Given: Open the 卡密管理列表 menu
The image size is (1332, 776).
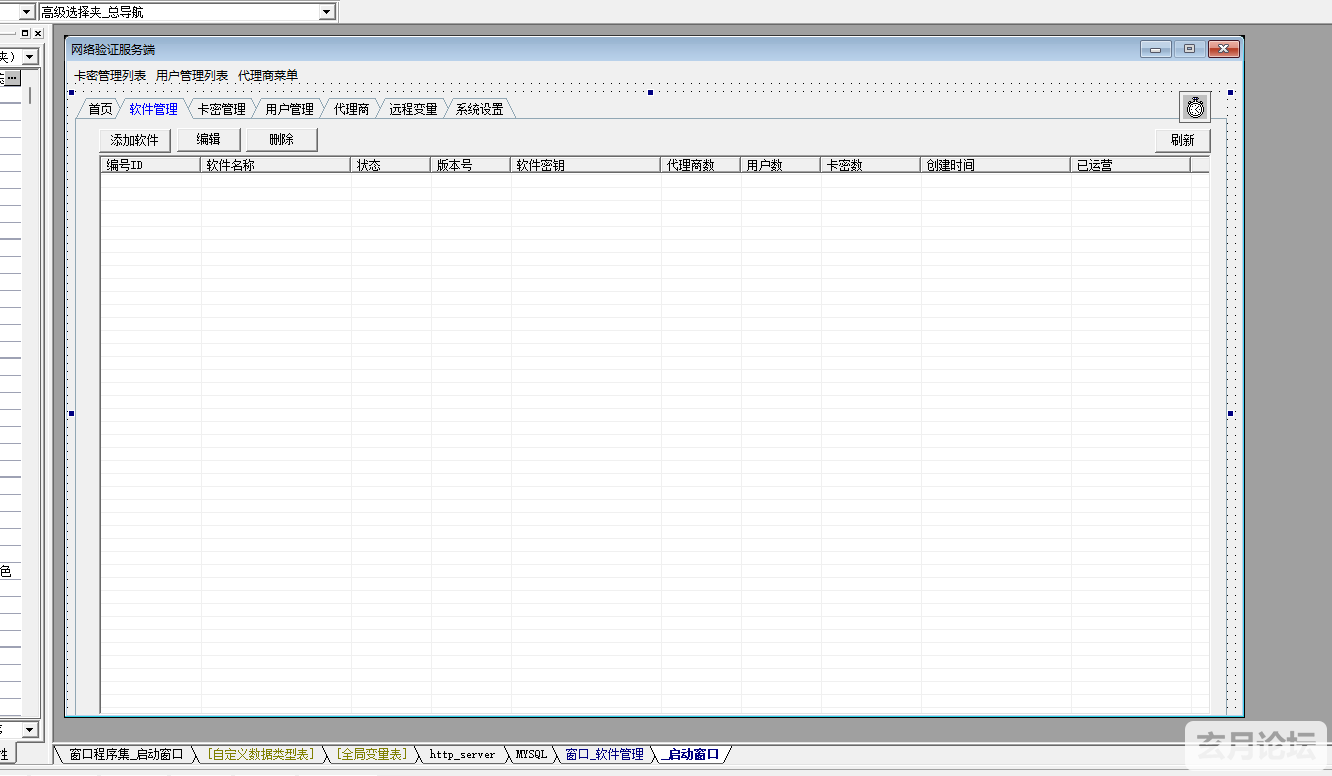Looking at the screenshot, I should [110, 76].
